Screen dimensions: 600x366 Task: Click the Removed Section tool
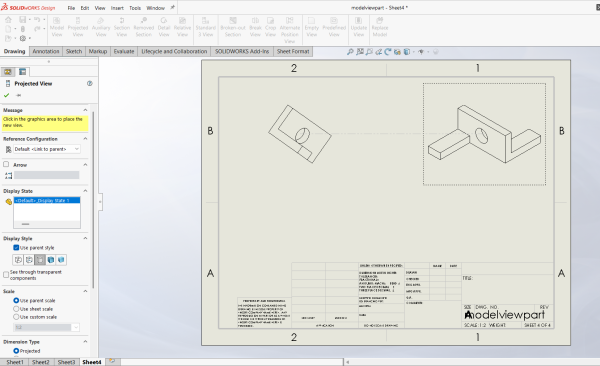[143, 27]
